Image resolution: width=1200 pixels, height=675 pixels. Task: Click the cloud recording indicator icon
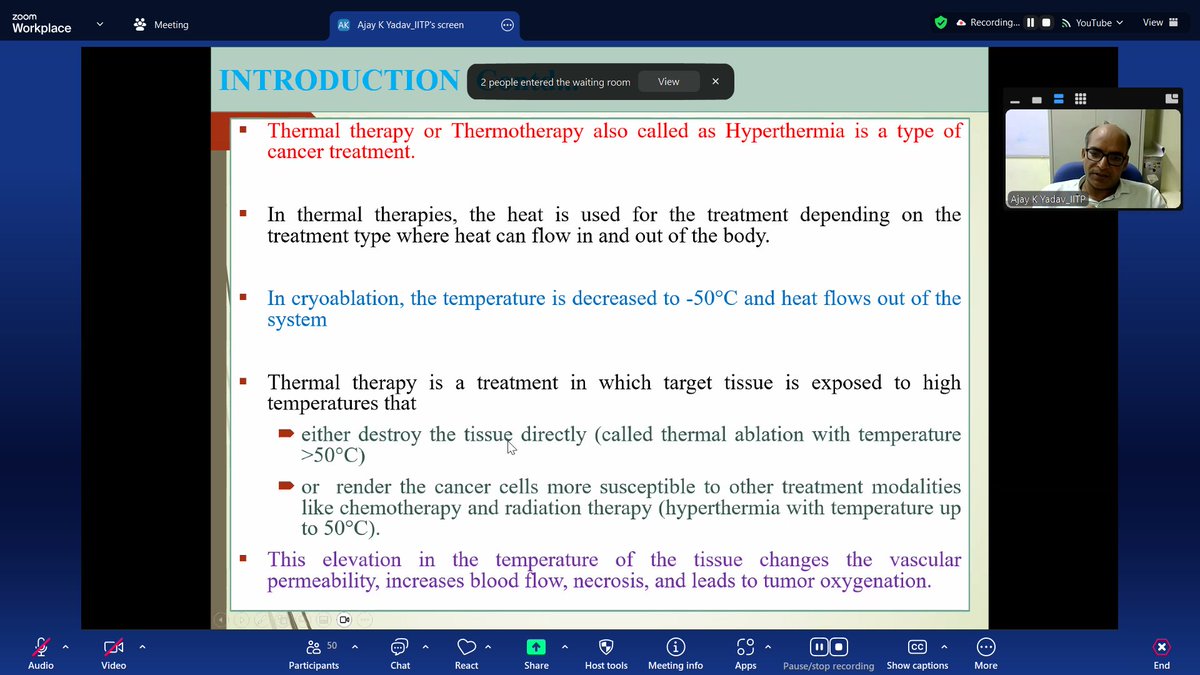point(961,22)
